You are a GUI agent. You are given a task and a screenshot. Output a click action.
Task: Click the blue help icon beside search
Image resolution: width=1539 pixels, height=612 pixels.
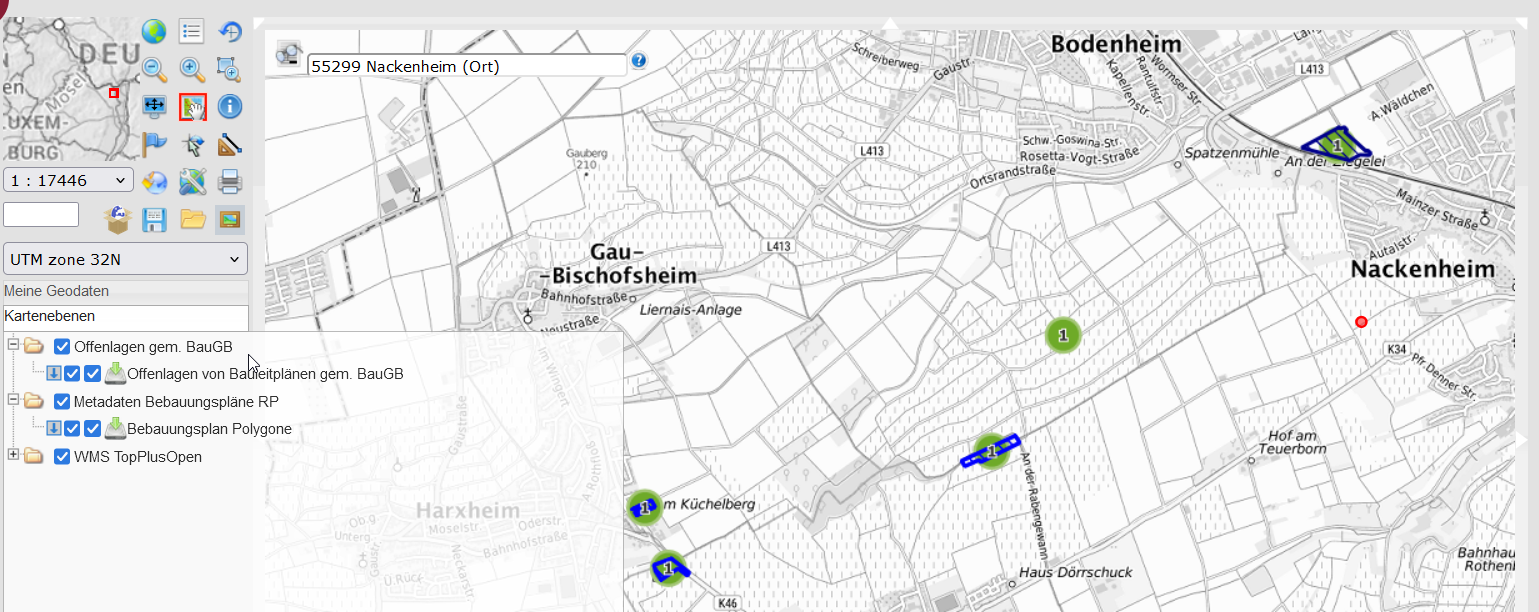[639, 61]
